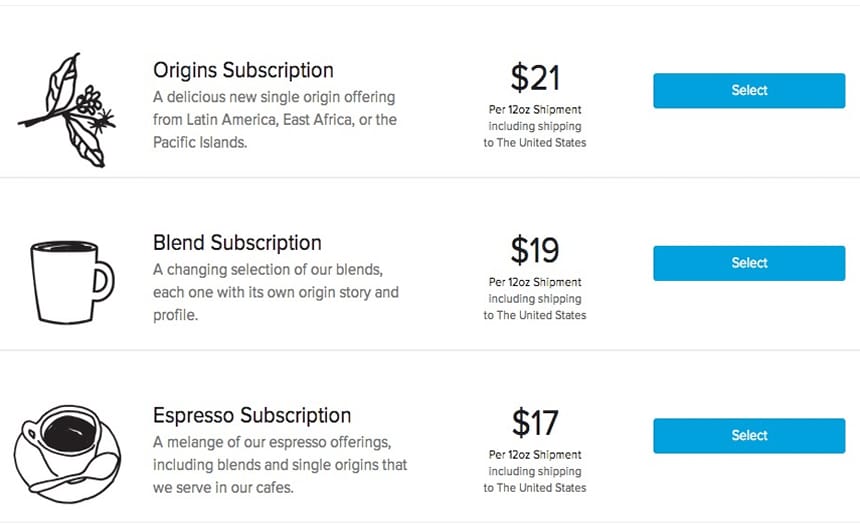Click 'Pacific Islands.' text in Origins description
This screenshot has width=860, height=530.
[x=200, y=143]
